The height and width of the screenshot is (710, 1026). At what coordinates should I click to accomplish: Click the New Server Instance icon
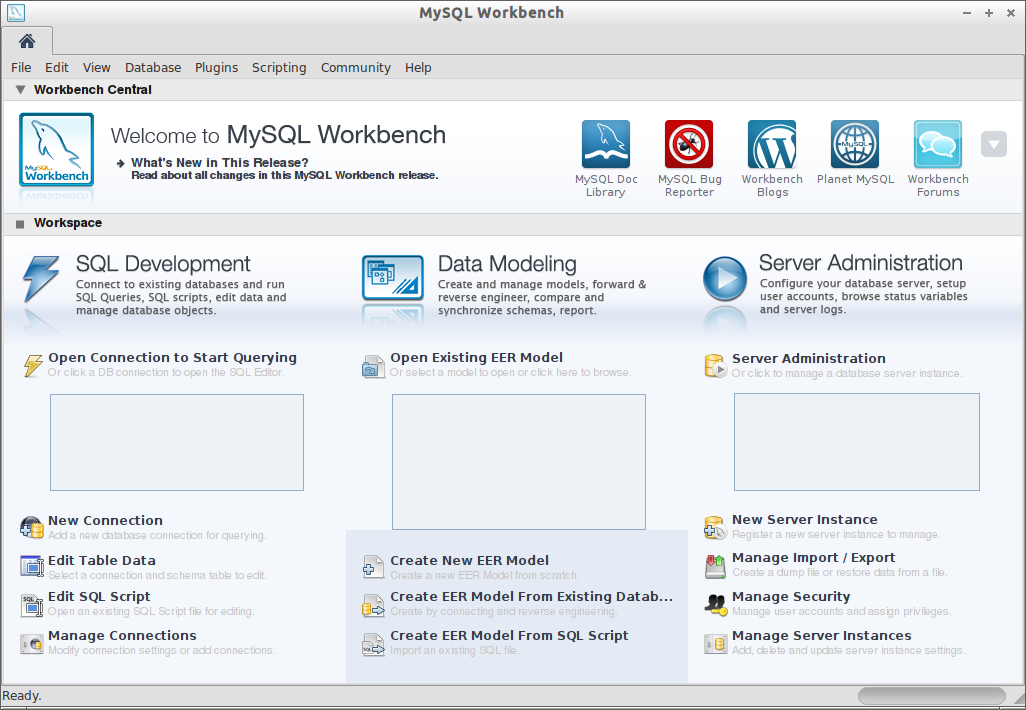coord(715,527)
